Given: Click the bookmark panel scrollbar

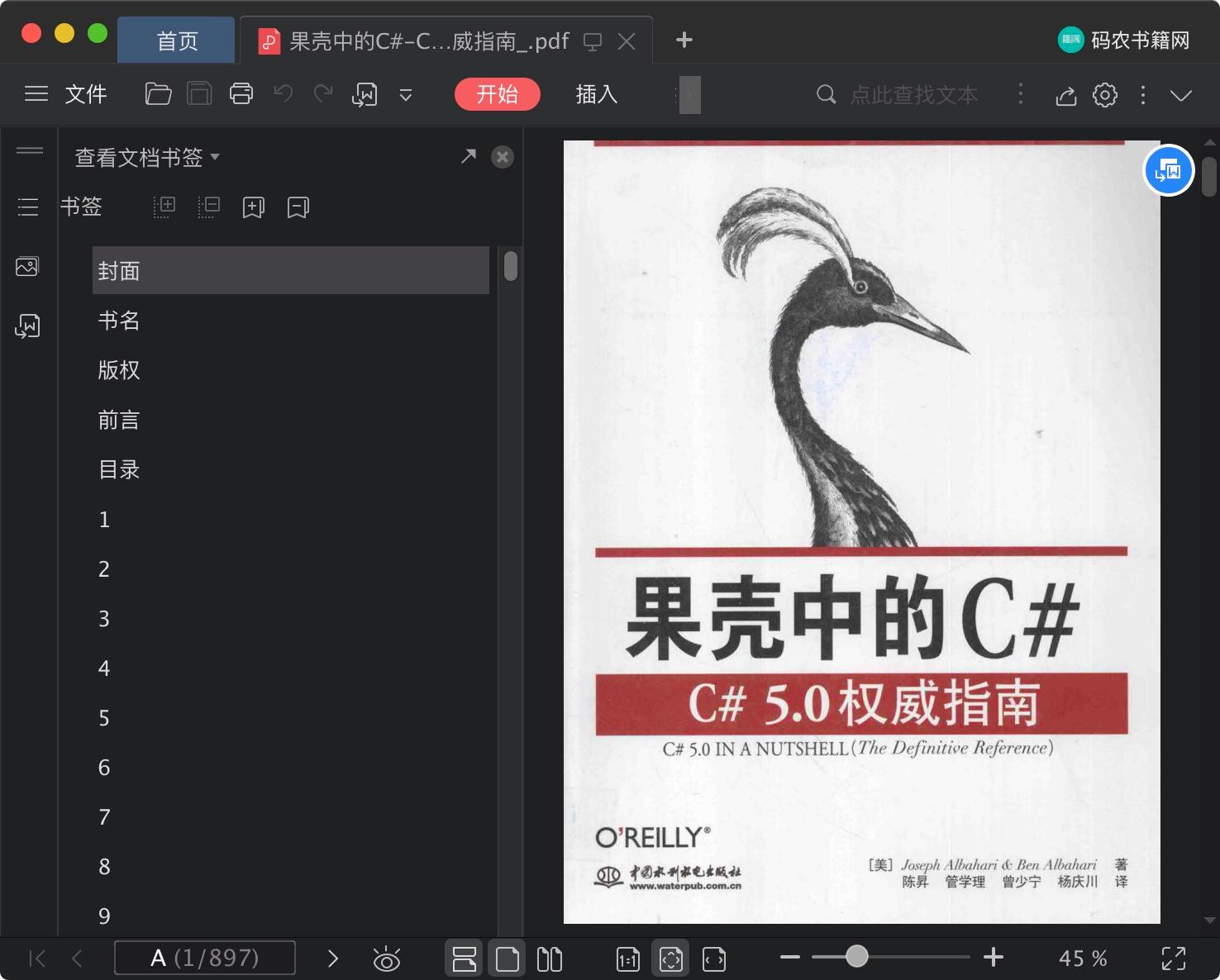Looking at the screenshot, I should [x=511, y=266].
